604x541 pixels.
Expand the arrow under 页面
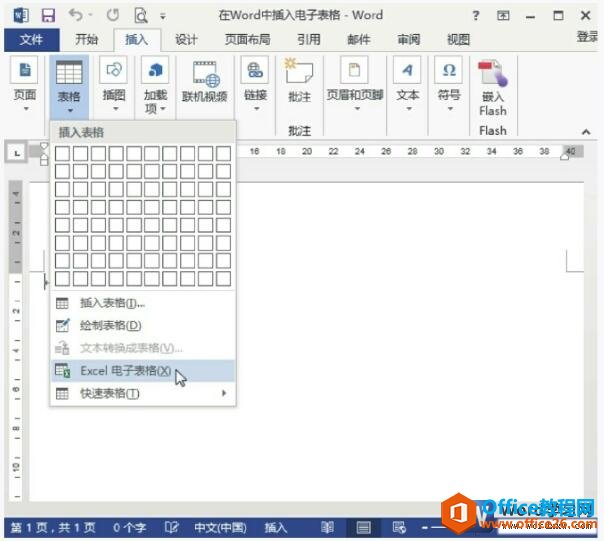pyautogui.click(x=26, y=109)
